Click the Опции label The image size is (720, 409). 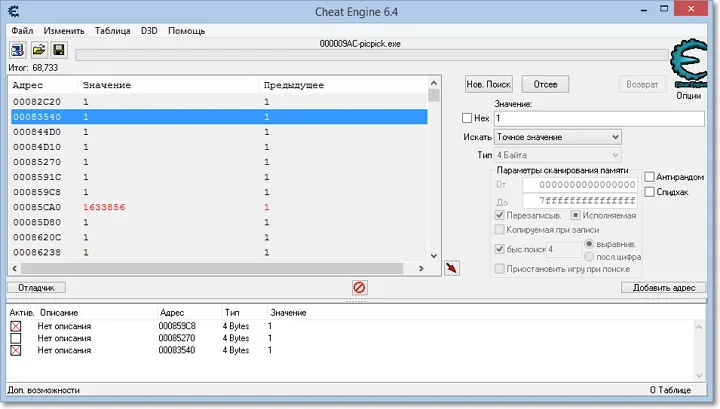(688, 96)
